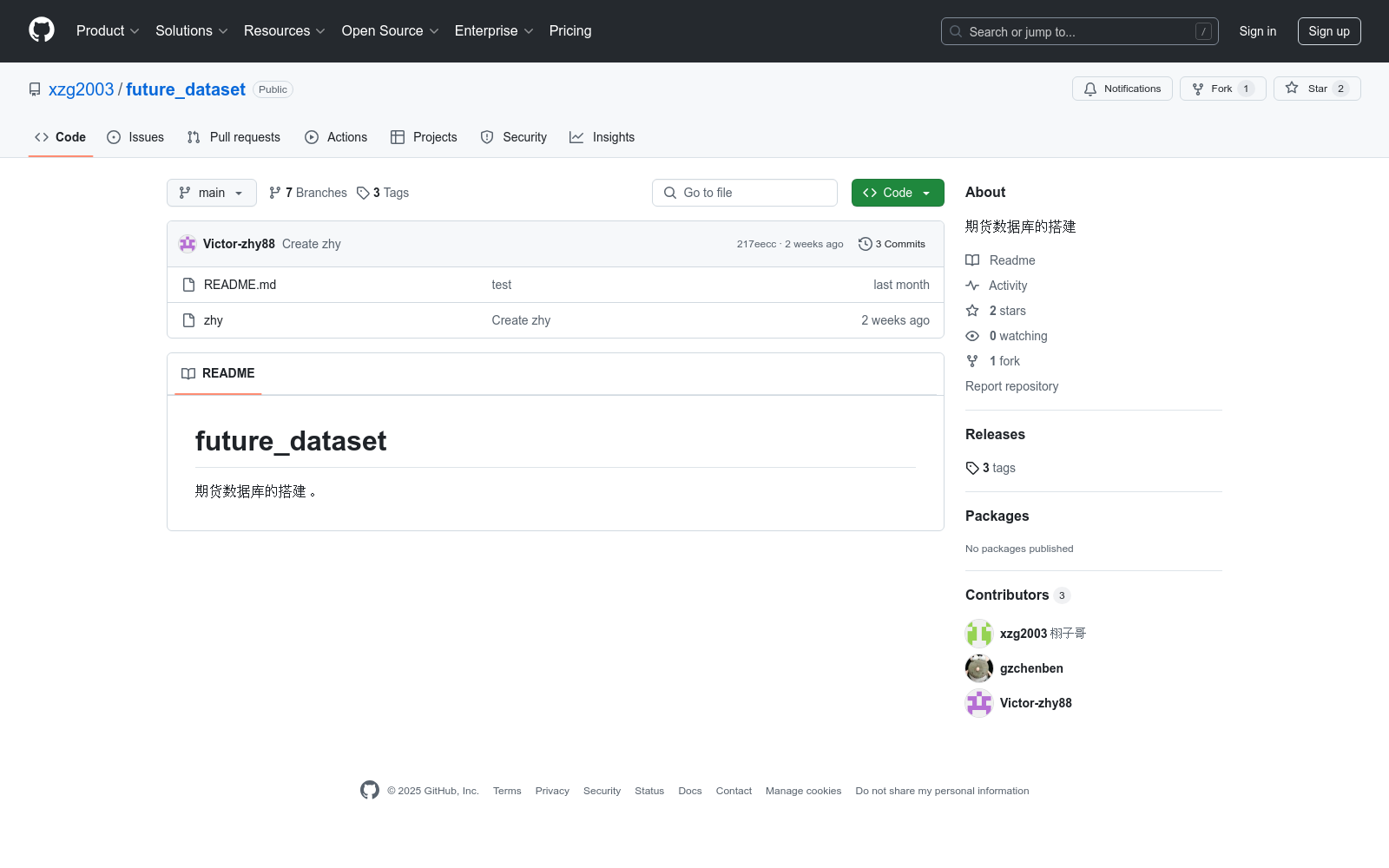Open the Docs footer link
This screenshot has height=868, width=1389.
(690, 791)
